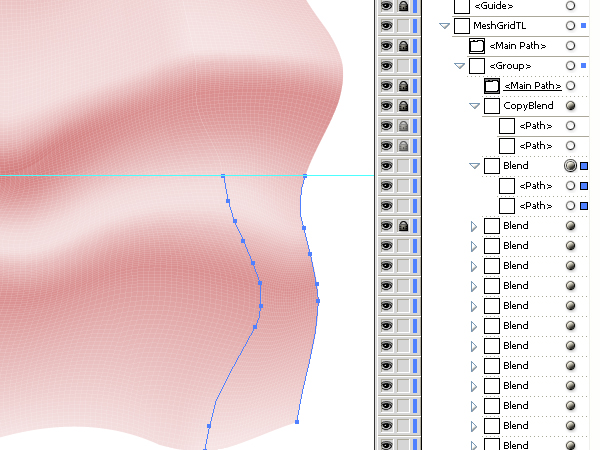Unlock the <Guide> row padlock icon
600x450 pixels.
pyautogui.click(x=403, y=6)
